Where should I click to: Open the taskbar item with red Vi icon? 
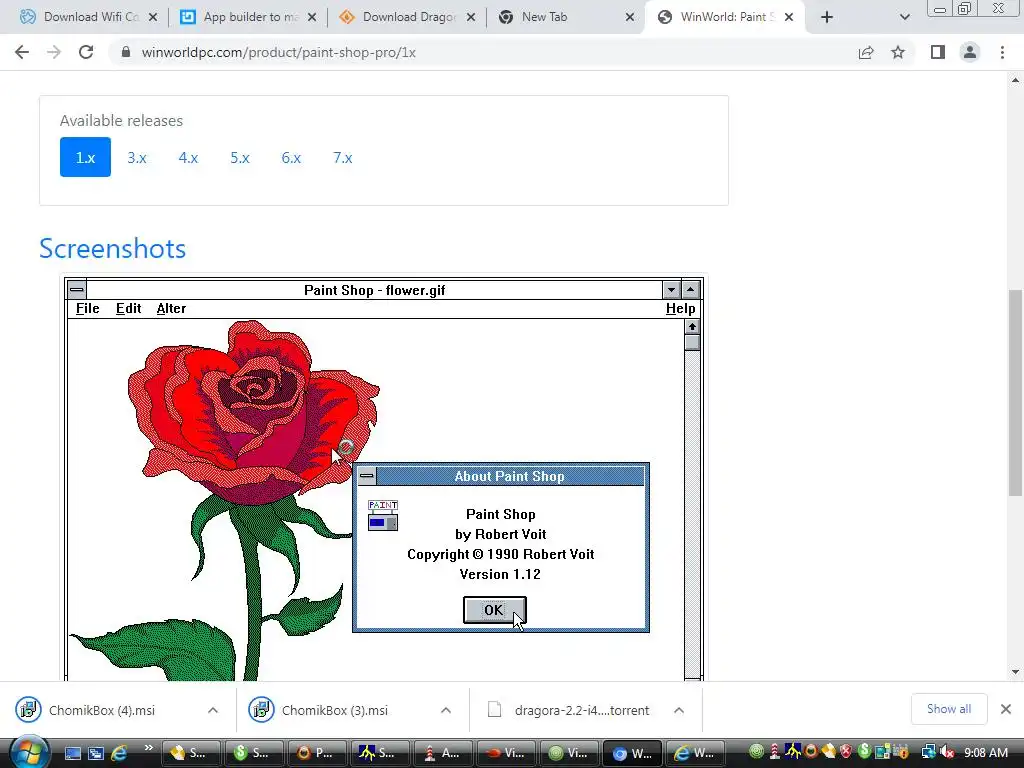[507, 753]
